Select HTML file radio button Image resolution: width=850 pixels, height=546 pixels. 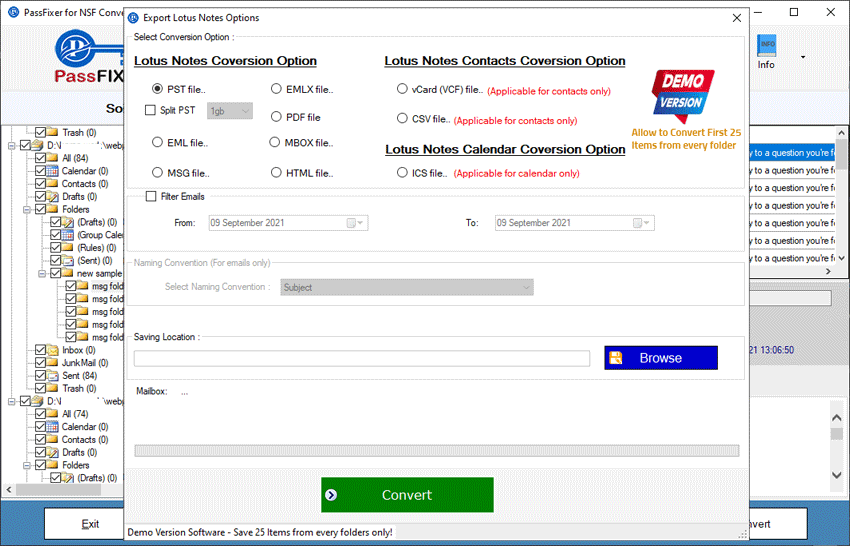pyautogui.click(x=276, y=172)
